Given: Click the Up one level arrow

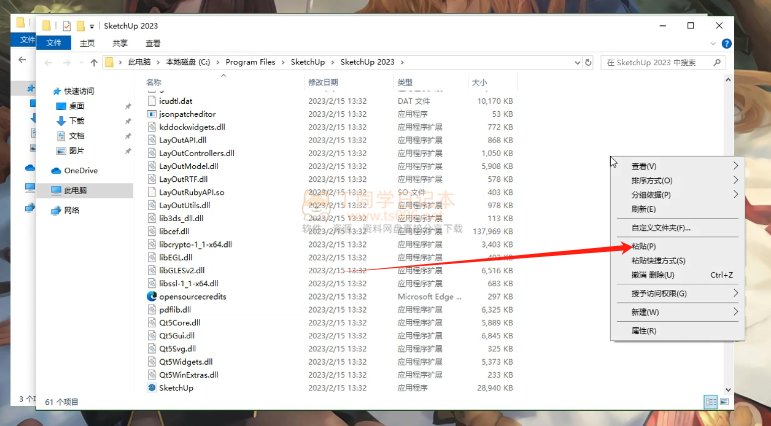Looking at the screenshot, I should pos(94,62).
